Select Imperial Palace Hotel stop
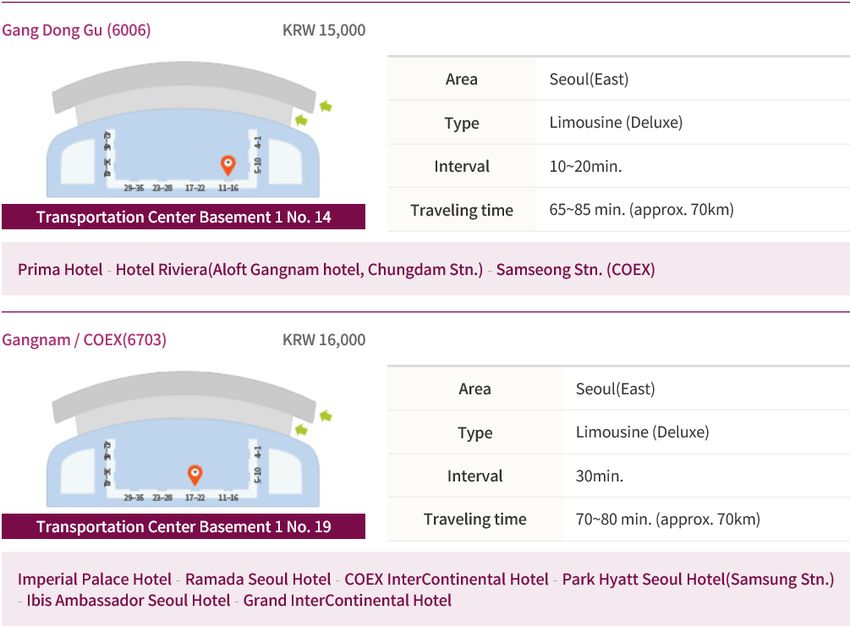Viewport: 850px width, 627px height. click(x=95, y=579)
